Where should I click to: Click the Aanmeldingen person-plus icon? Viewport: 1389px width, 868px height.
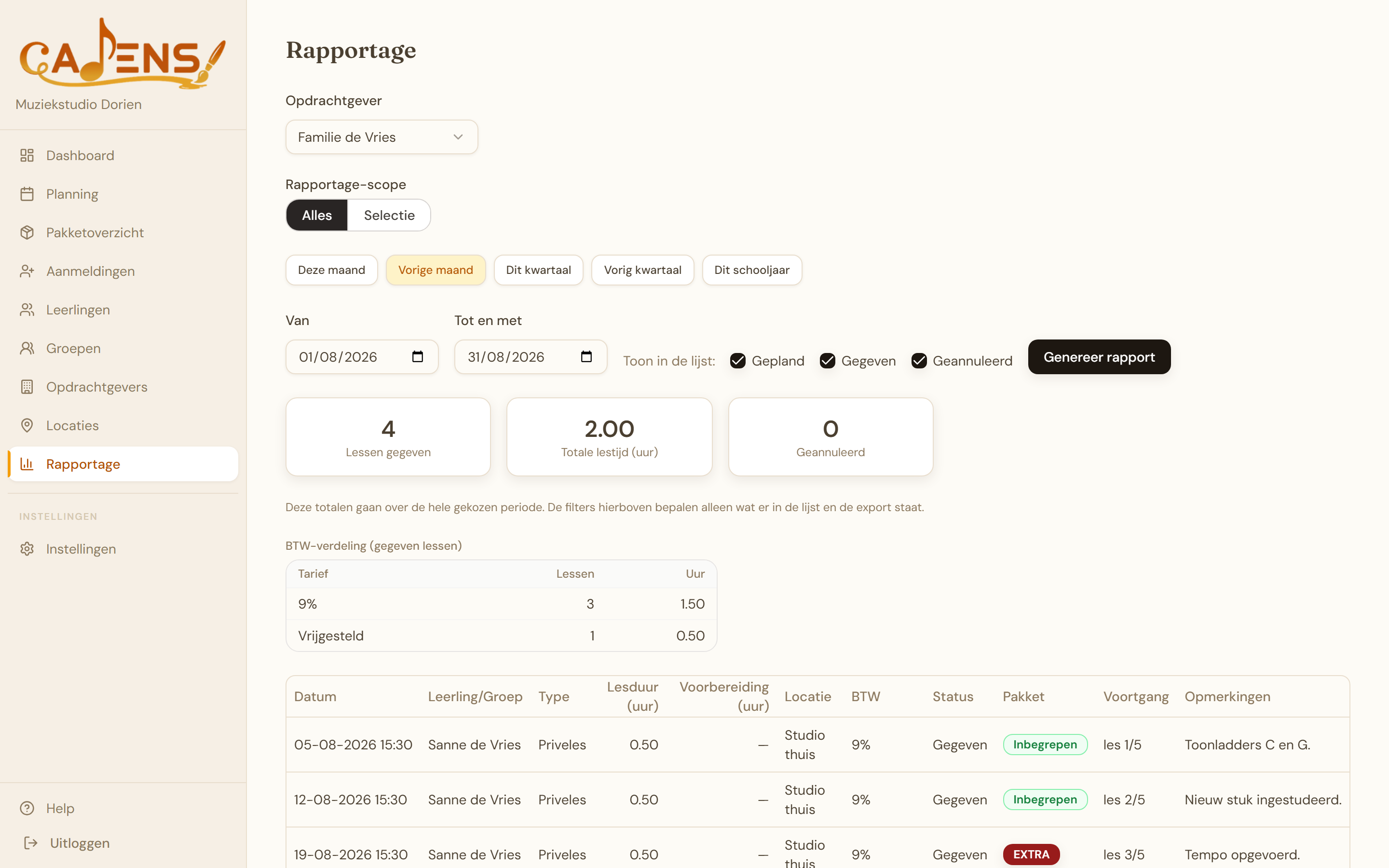(x=27, y=271)
